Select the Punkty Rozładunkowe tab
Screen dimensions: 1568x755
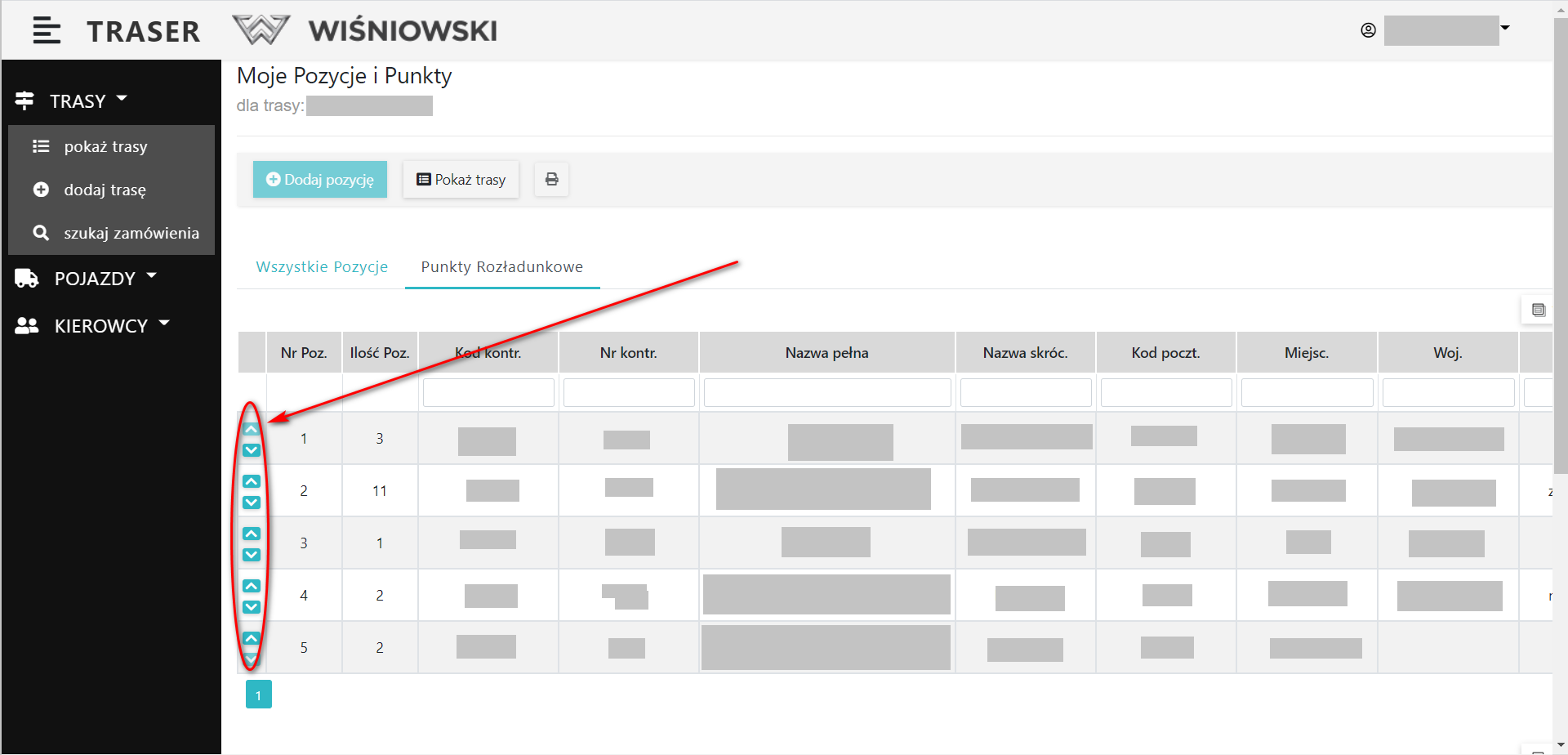(x=501, y=267)
